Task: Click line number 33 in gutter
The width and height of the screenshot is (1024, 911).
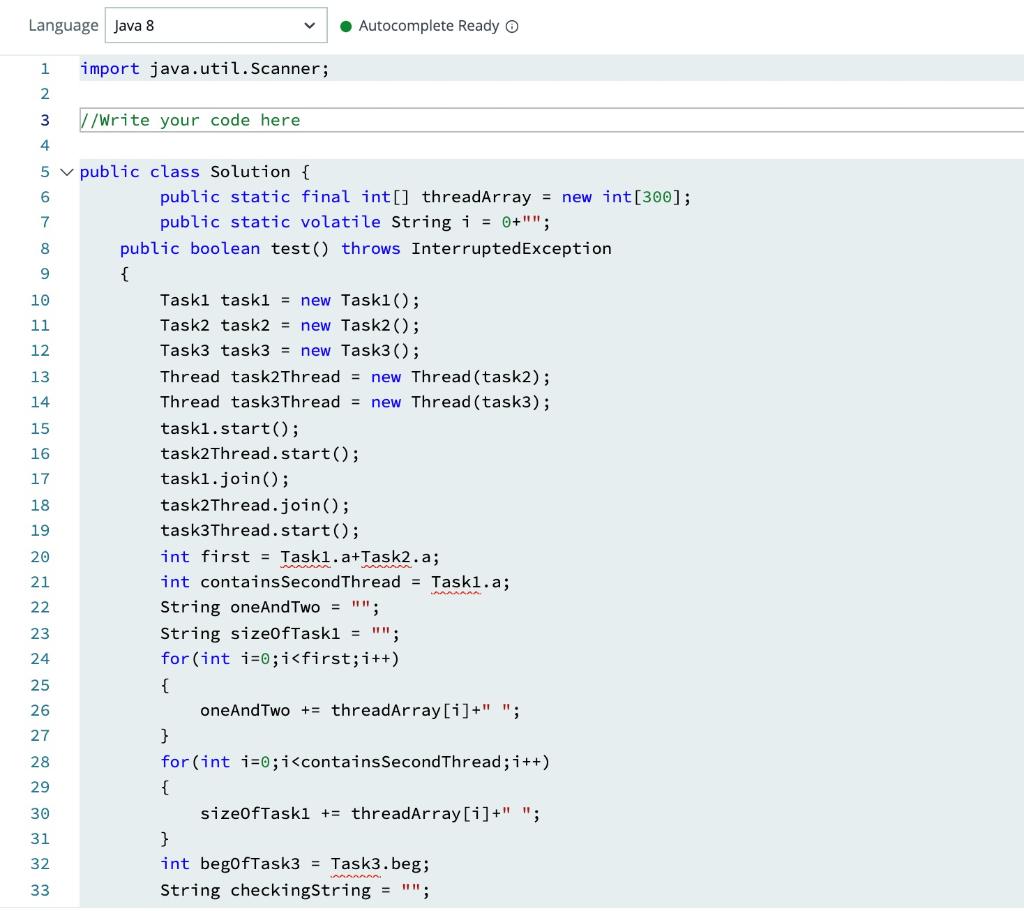Action: tap(40, 890)
